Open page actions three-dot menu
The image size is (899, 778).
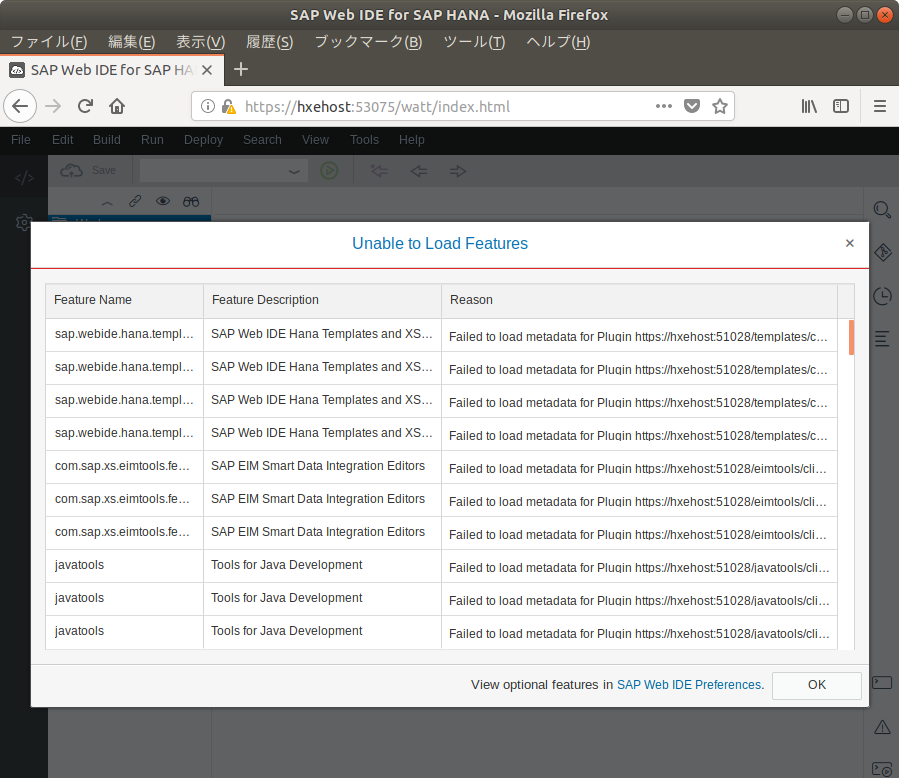(664, 106)
